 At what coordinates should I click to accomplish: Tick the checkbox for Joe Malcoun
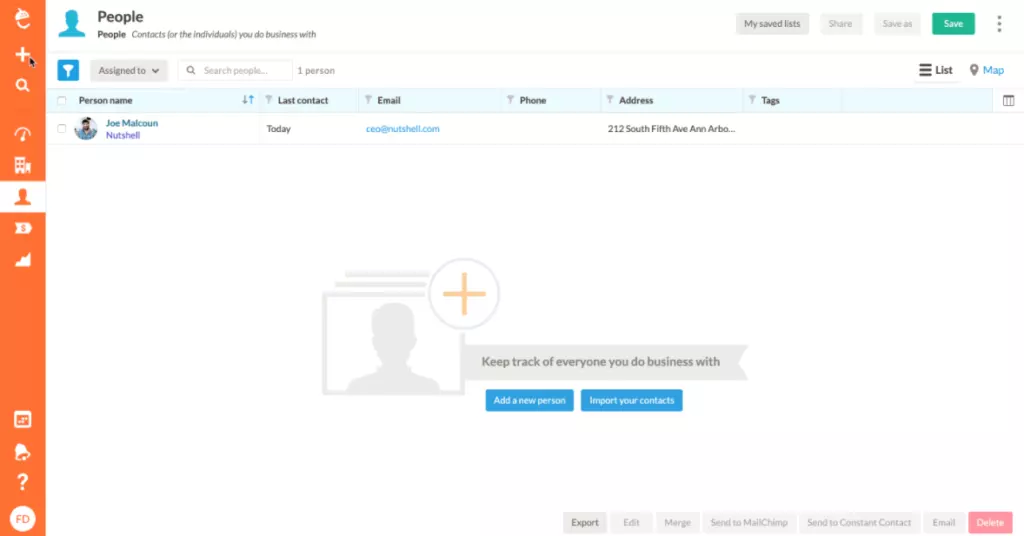(x=61, y=129)
